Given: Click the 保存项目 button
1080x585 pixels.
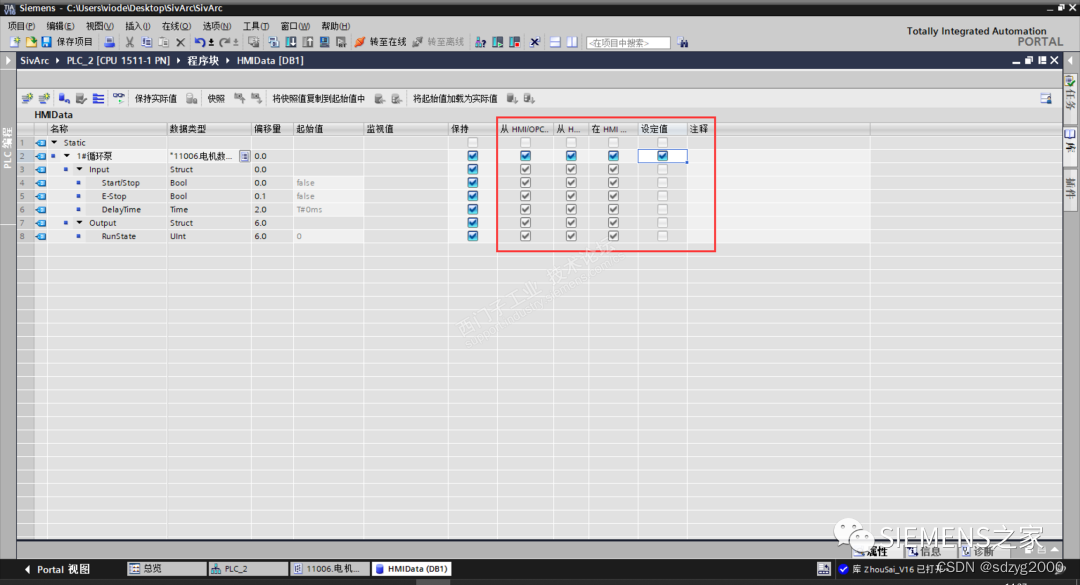Looking at the screenshot, I should tap(68, 42).
